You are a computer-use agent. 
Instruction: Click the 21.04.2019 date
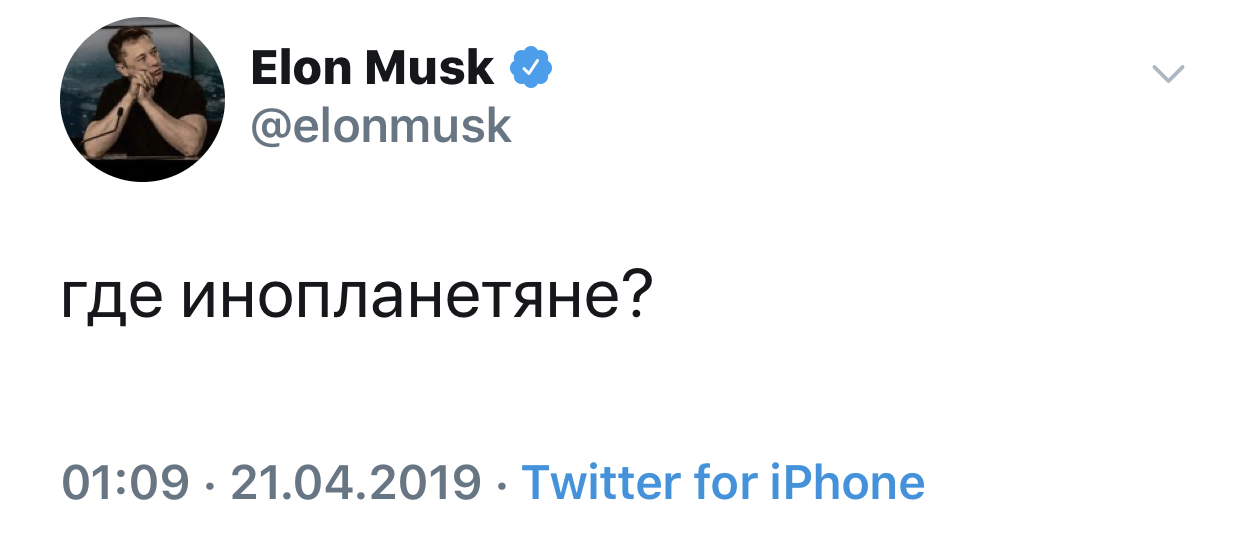[x=356, y=483]
